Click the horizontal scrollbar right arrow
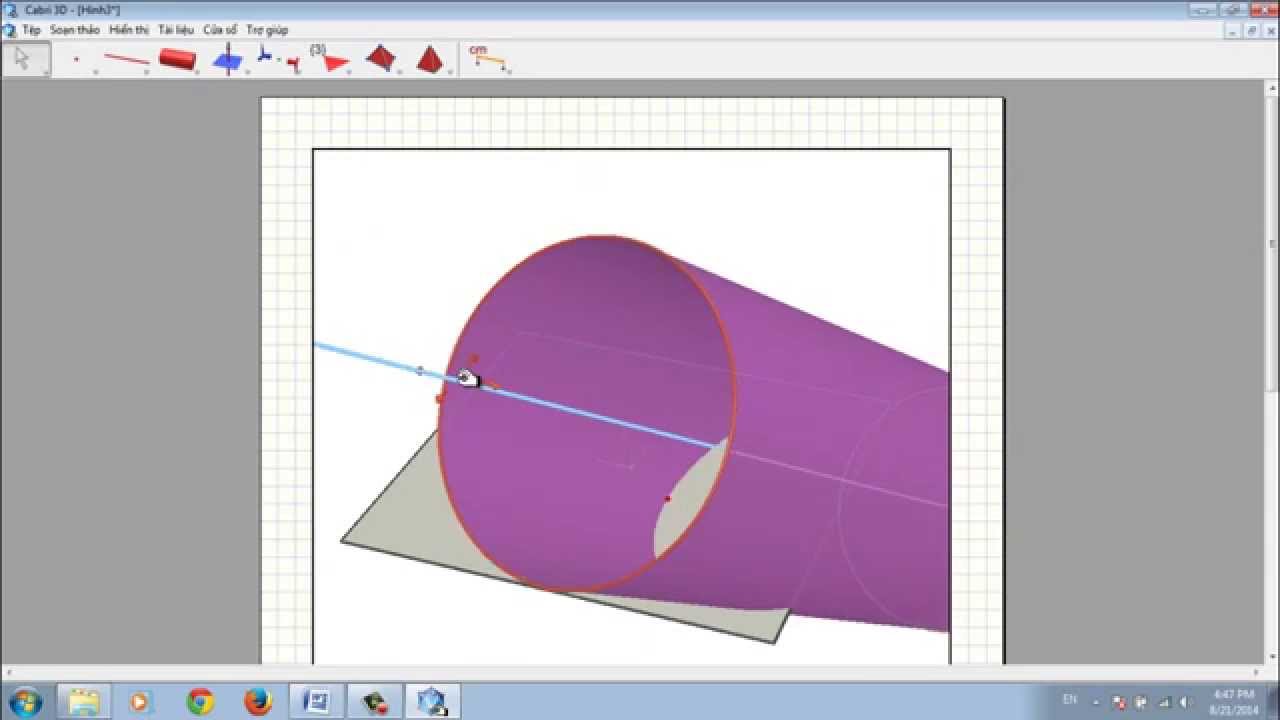1280x720 pixels. click(x=1258, y=672)
